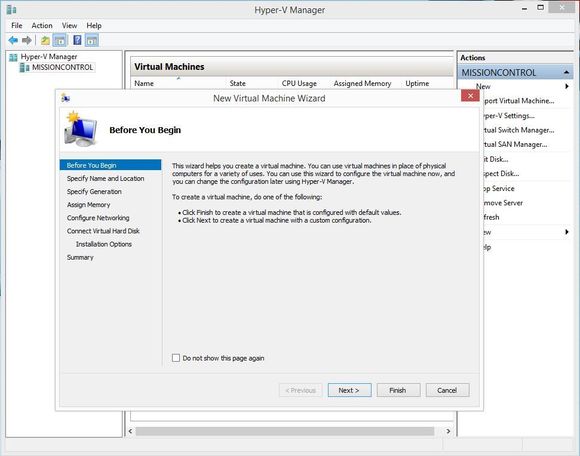The height and width of the screenshot is (456, 580).
Task: Toggle the Show/Hide Action Pane toolbar icon
Action: [92, 40]
